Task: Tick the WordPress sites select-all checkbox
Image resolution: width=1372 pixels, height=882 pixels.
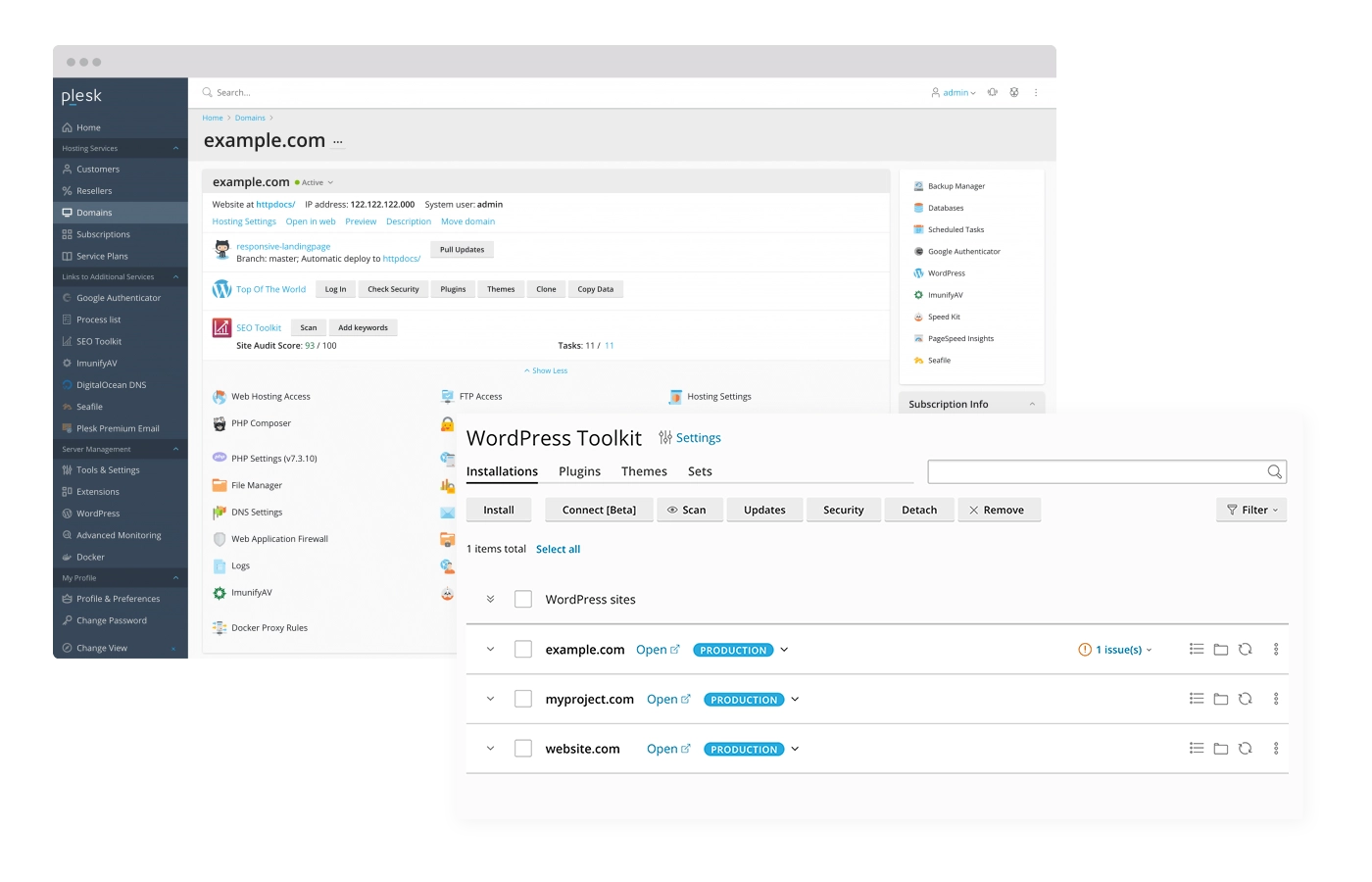Action: click(x=523, y=599)
